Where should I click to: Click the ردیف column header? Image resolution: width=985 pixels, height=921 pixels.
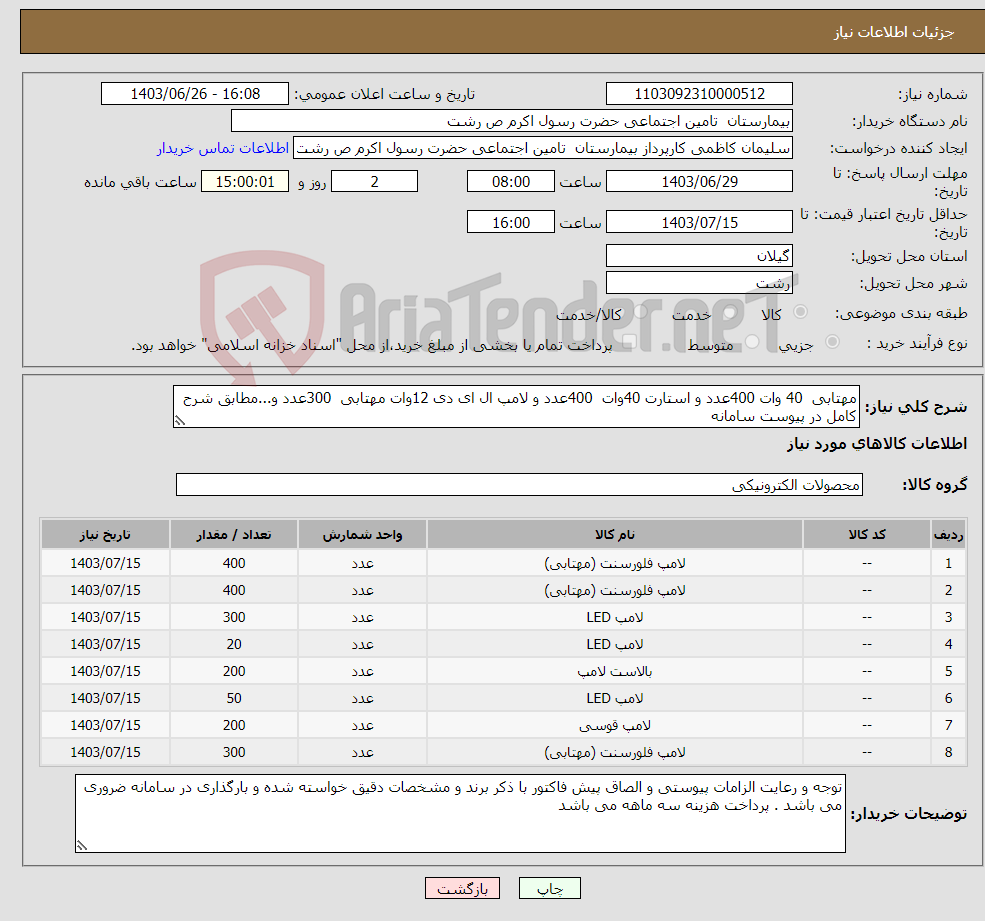(x=949, y=535)
